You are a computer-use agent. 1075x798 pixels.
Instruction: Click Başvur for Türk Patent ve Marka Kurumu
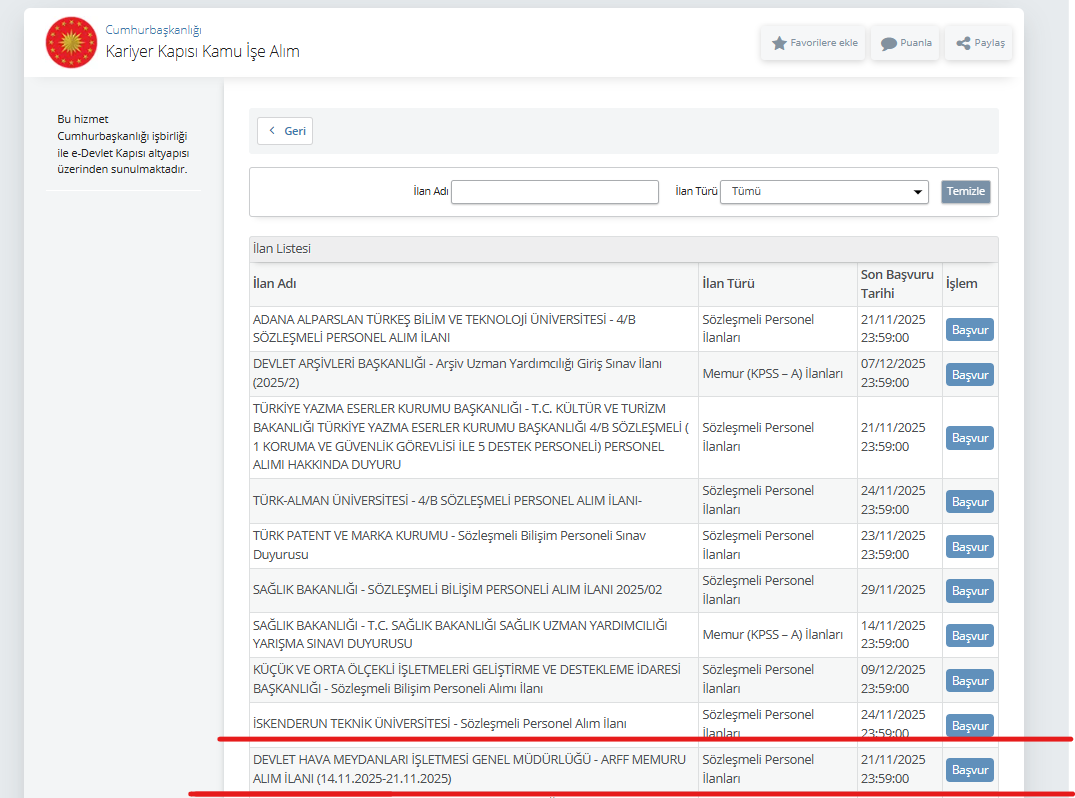[969, 547]
